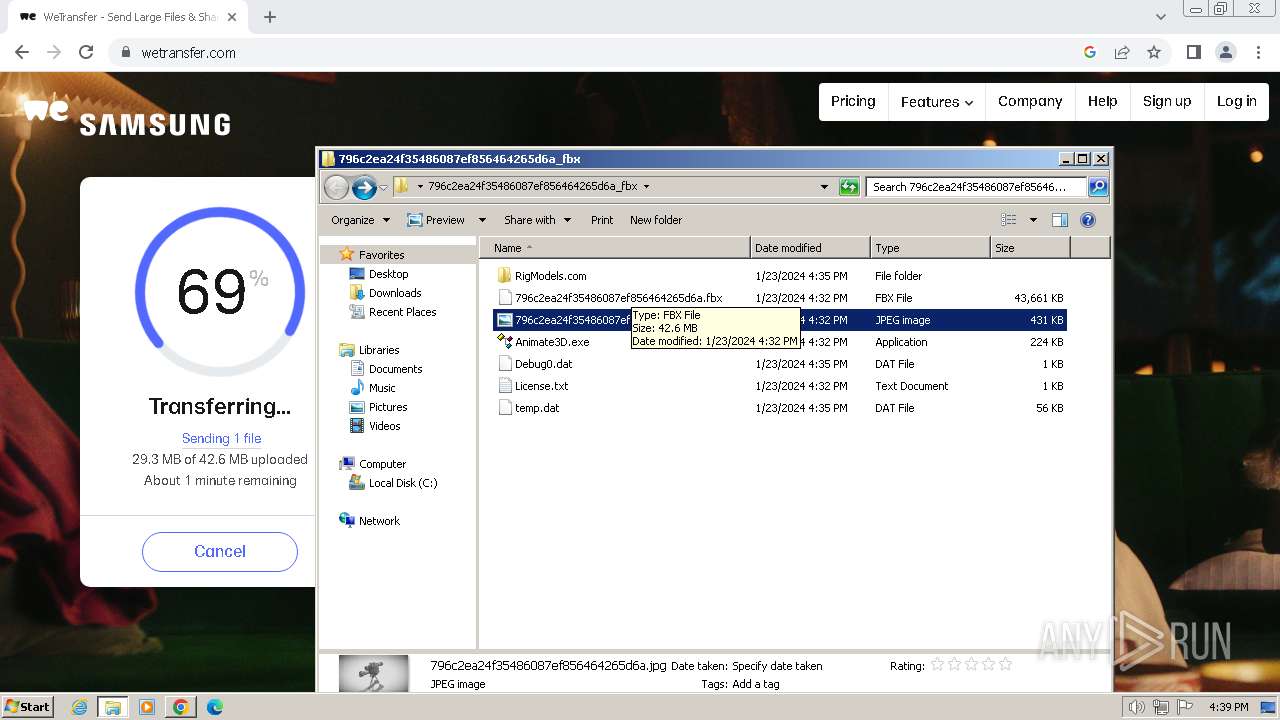Image resolution: width=1280 pixels, height=720 pixels.
Task: Click the Explorer search field
Action: 976,186
